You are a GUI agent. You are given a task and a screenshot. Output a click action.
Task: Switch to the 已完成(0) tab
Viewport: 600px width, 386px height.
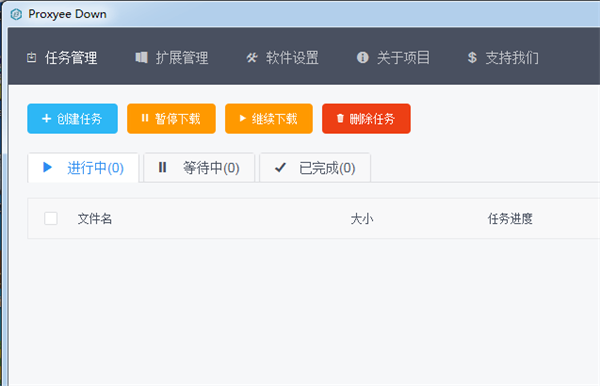click(315, 168)
